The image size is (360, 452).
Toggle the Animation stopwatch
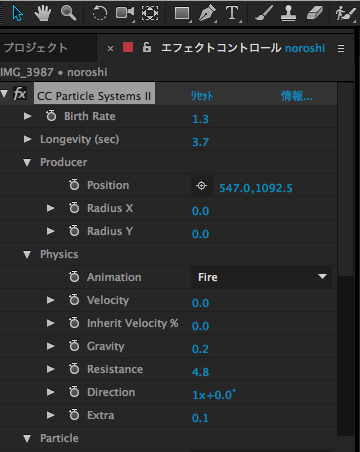point(74,277)
